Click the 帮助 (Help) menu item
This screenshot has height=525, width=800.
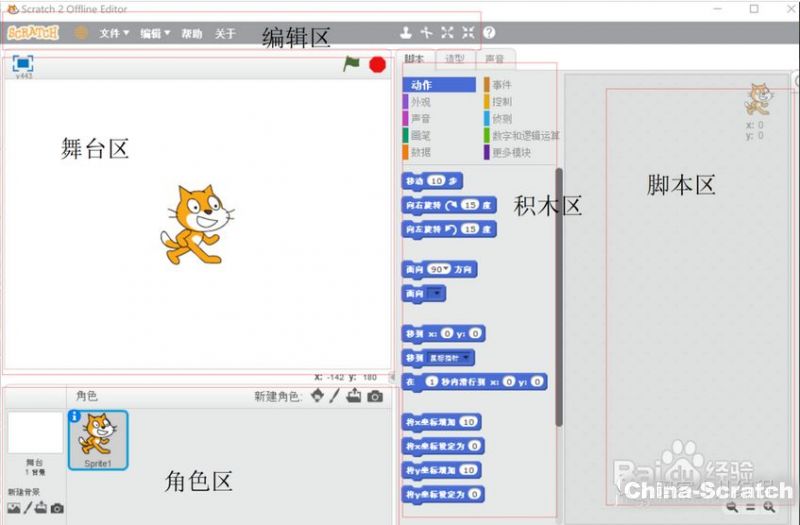tap(191, 33)
